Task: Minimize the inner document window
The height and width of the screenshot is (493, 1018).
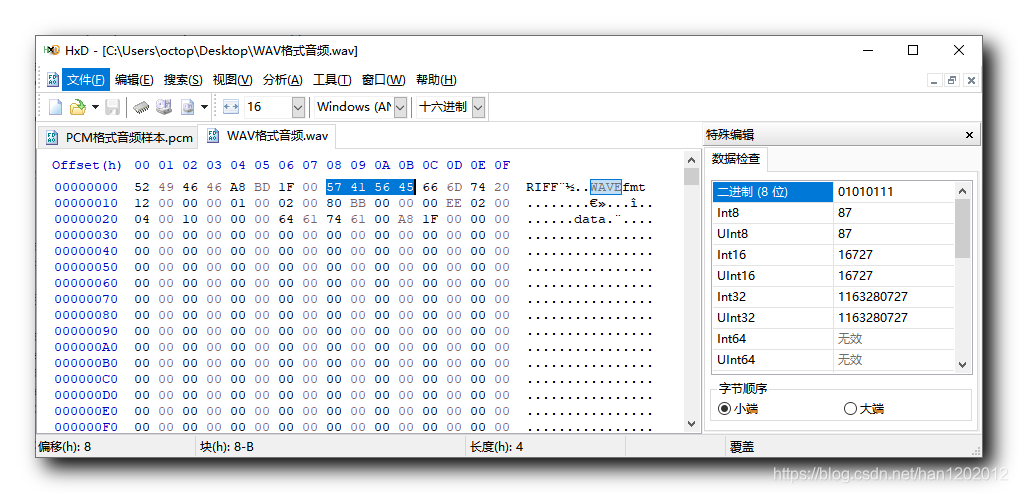Action: click(935, 80)
